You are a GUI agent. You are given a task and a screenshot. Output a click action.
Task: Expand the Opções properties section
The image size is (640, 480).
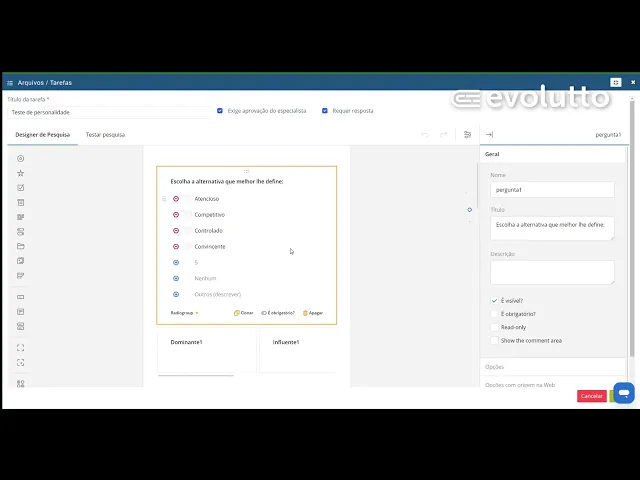click(x=552, y=367)
